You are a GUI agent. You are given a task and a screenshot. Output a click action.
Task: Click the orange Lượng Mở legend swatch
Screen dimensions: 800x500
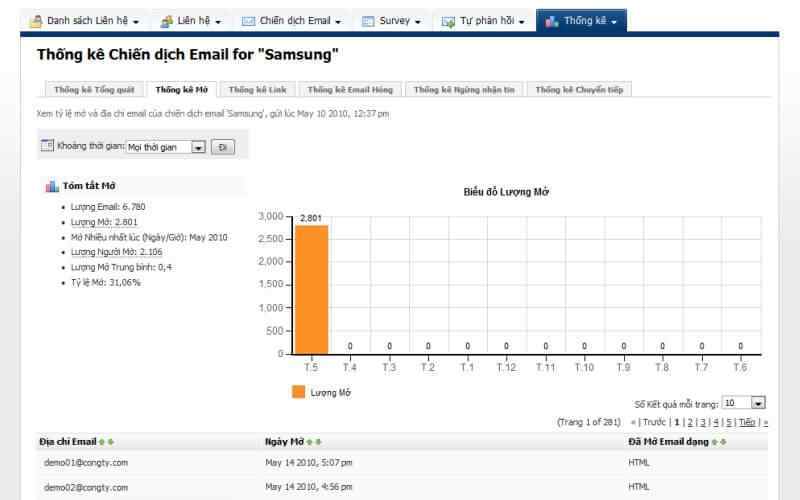click(x=298, y=392)
